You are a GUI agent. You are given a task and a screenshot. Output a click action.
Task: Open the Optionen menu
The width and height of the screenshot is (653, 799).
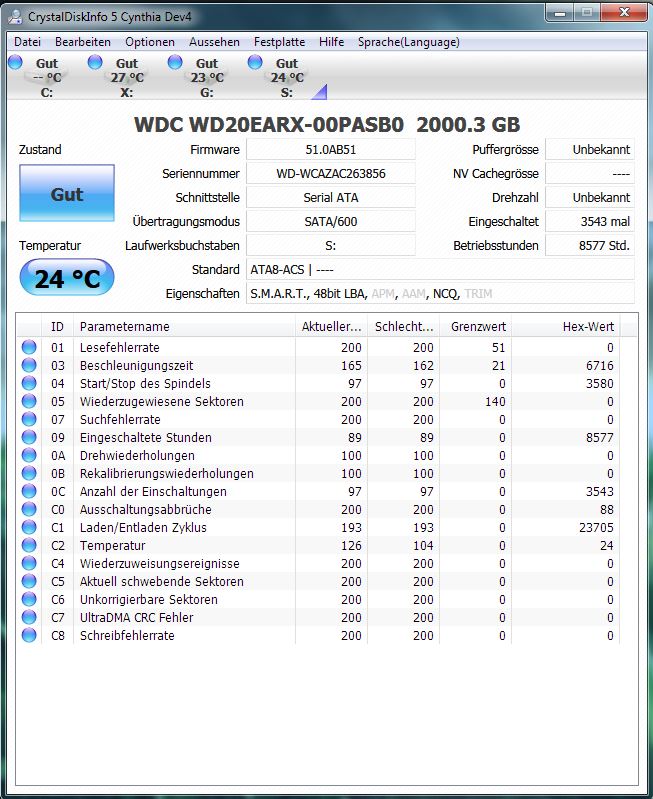point(150,42)
